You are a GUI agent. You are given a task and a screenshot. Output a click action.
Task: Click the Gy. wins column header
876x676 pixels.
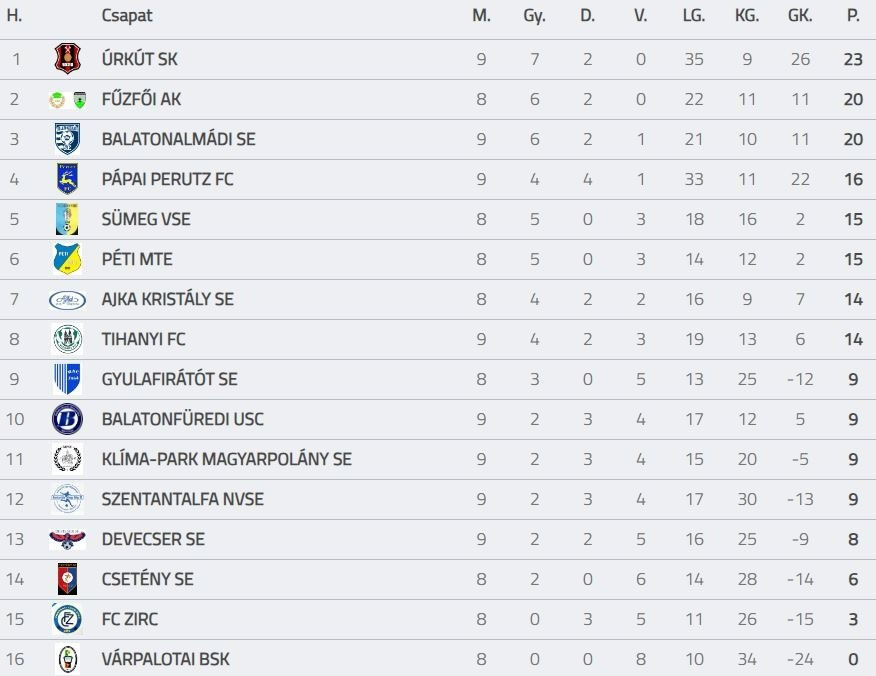click(x=534, y=16)
